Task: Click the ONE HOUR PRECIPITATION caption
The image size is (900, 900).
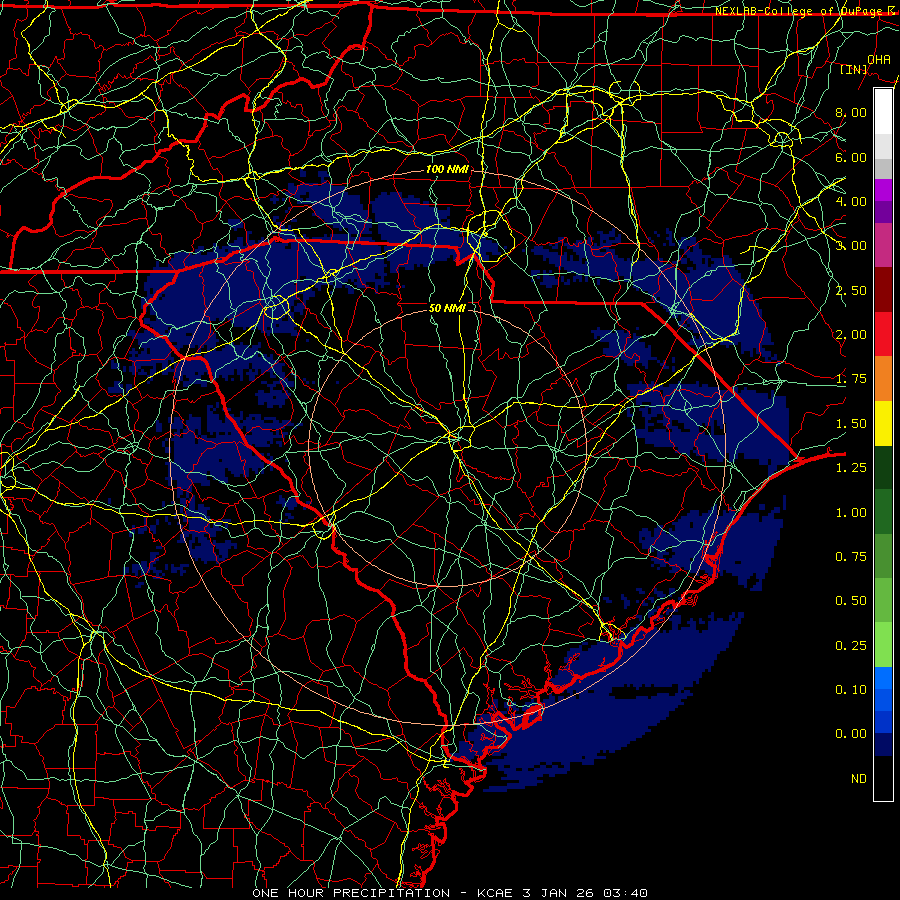Action: pyautogui.click(x=351, y=893)
